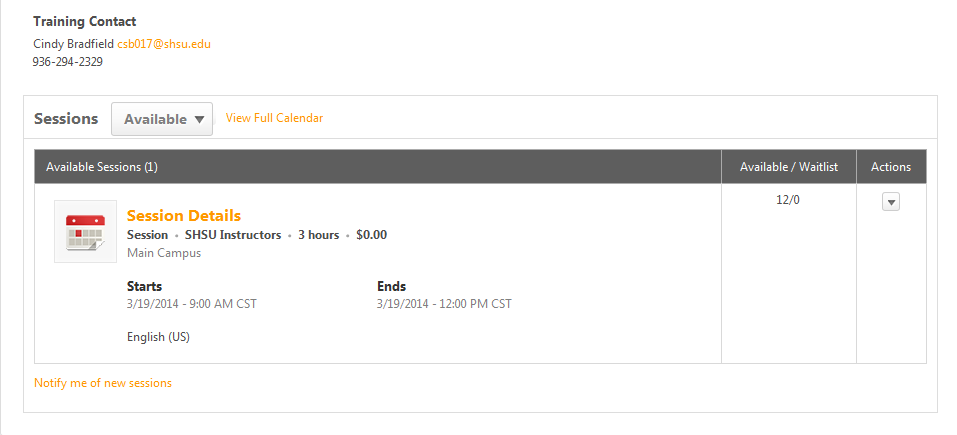Click the csb017@shsu.edu email link
The image size is (957, 435).
[x=164, y=44]
